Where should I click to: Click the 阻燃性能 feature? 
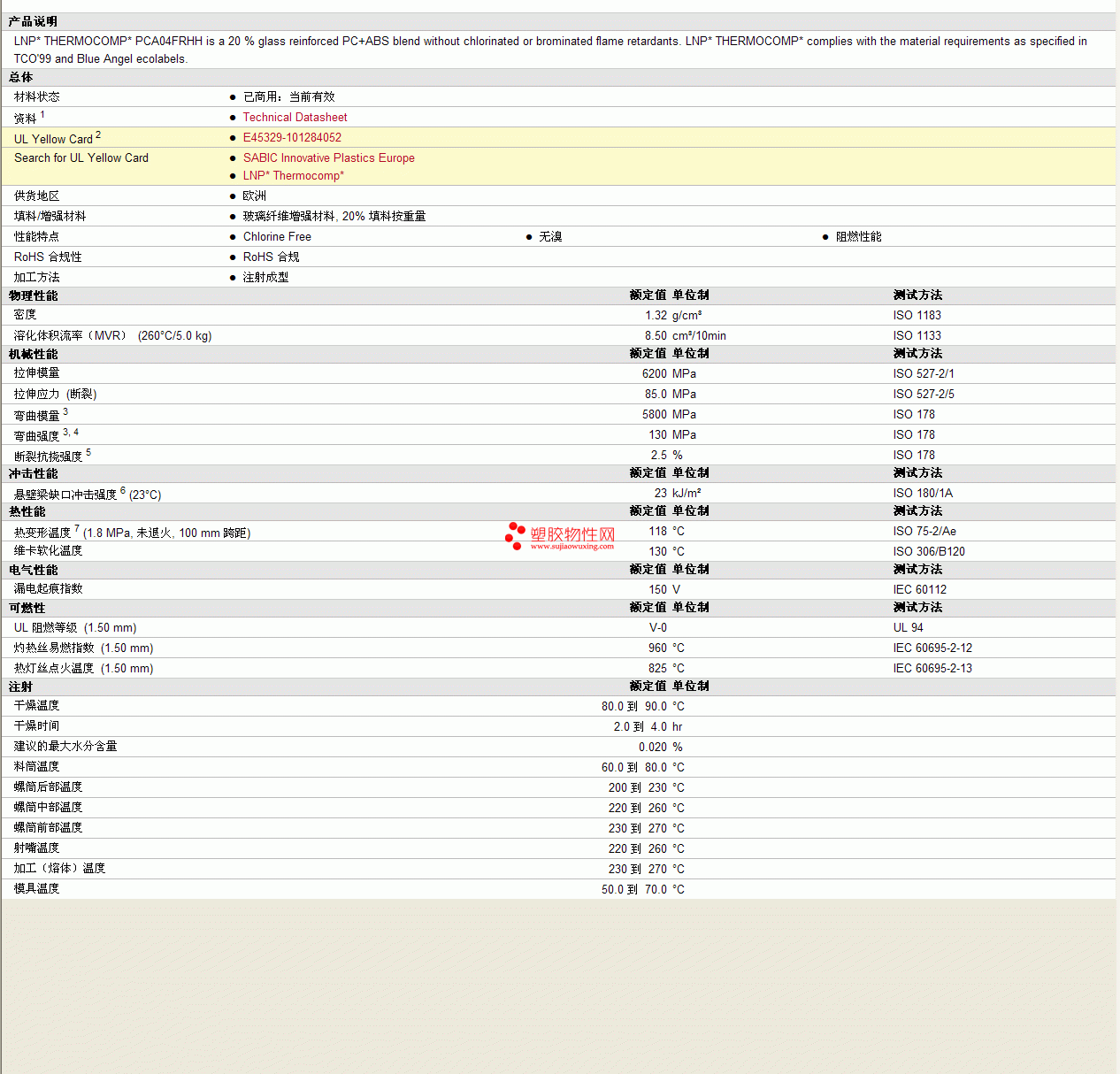(x=859, y=236)
